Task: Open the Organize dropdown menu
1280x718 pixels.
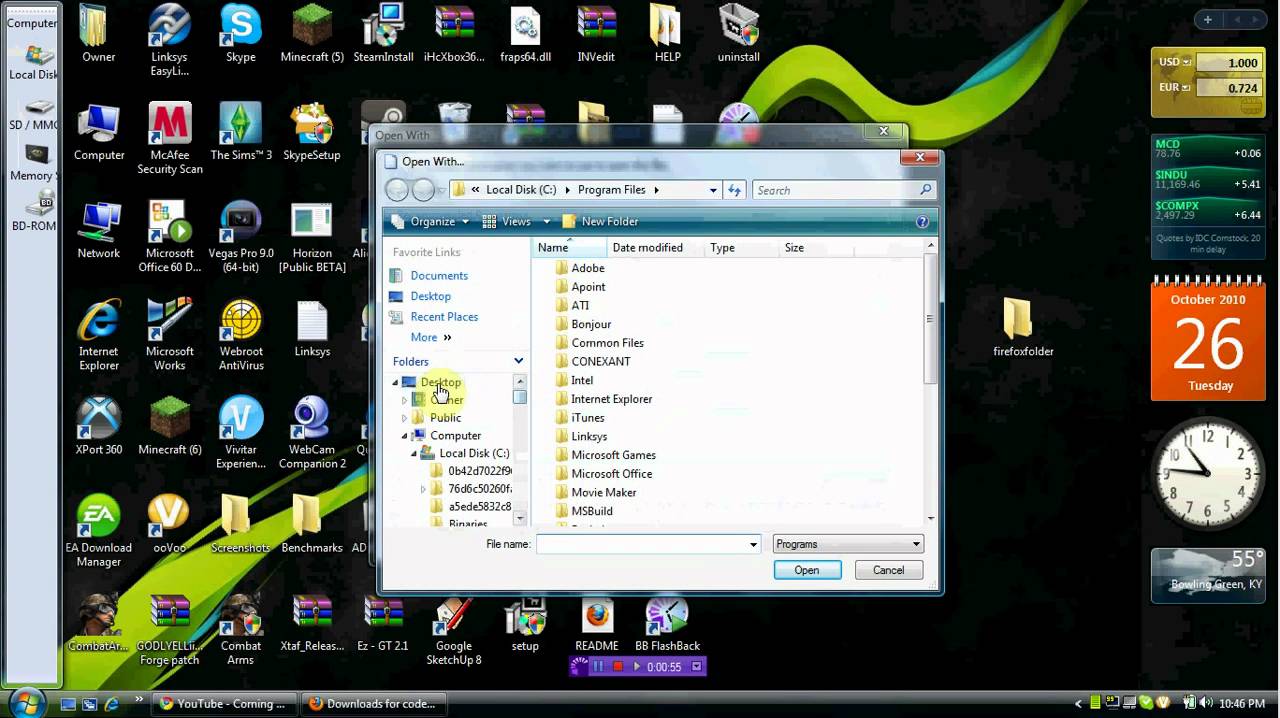Action: 430,222
